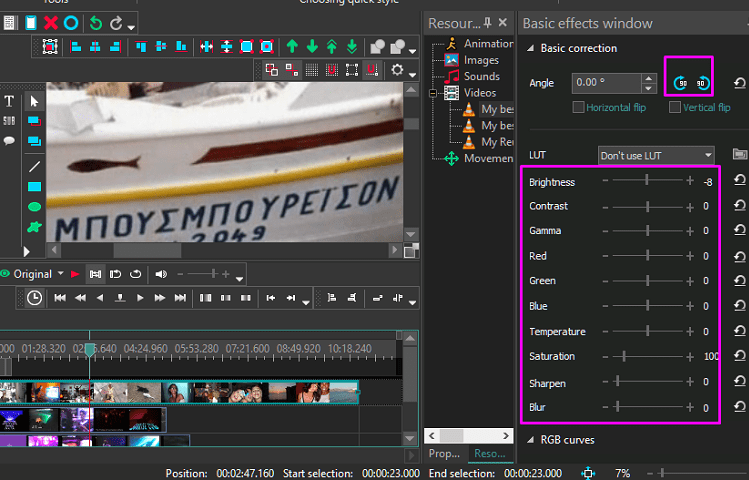Image resolution: width=749 pixels, height=480 pixels.
Task: Select the green free shape tool
Action: (x=34, y=227)
